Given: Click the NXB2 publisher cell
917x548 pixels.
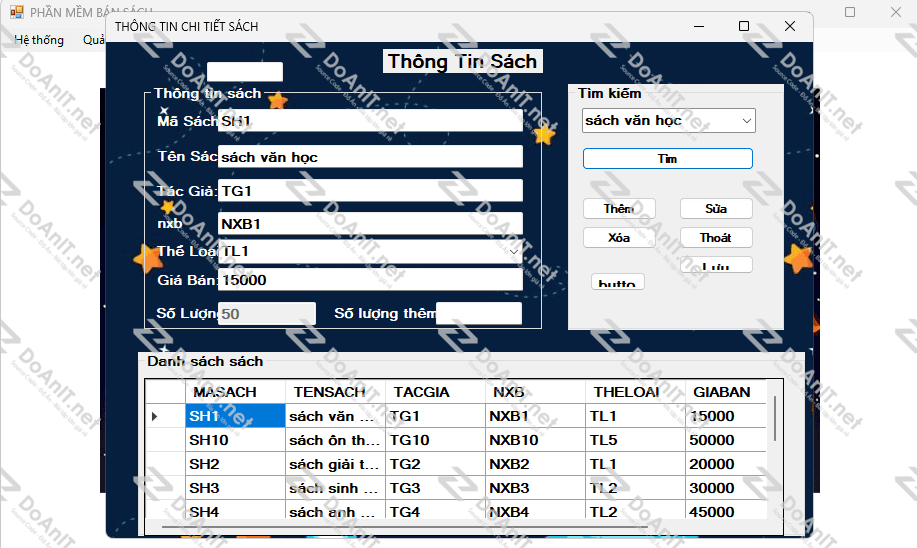Looking at the screenshot, I should point(535,464).
